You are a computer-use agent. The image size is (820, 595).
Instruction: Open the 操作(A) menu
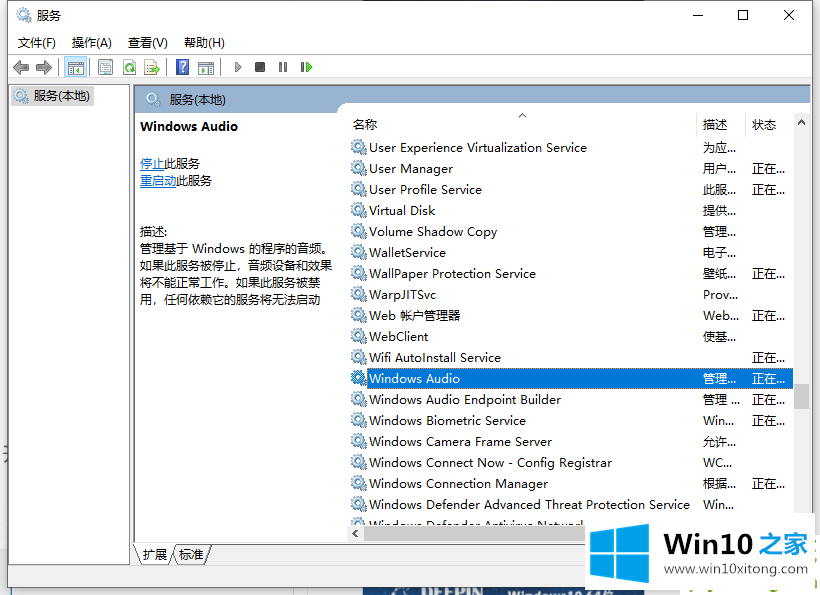coord(92,43)
